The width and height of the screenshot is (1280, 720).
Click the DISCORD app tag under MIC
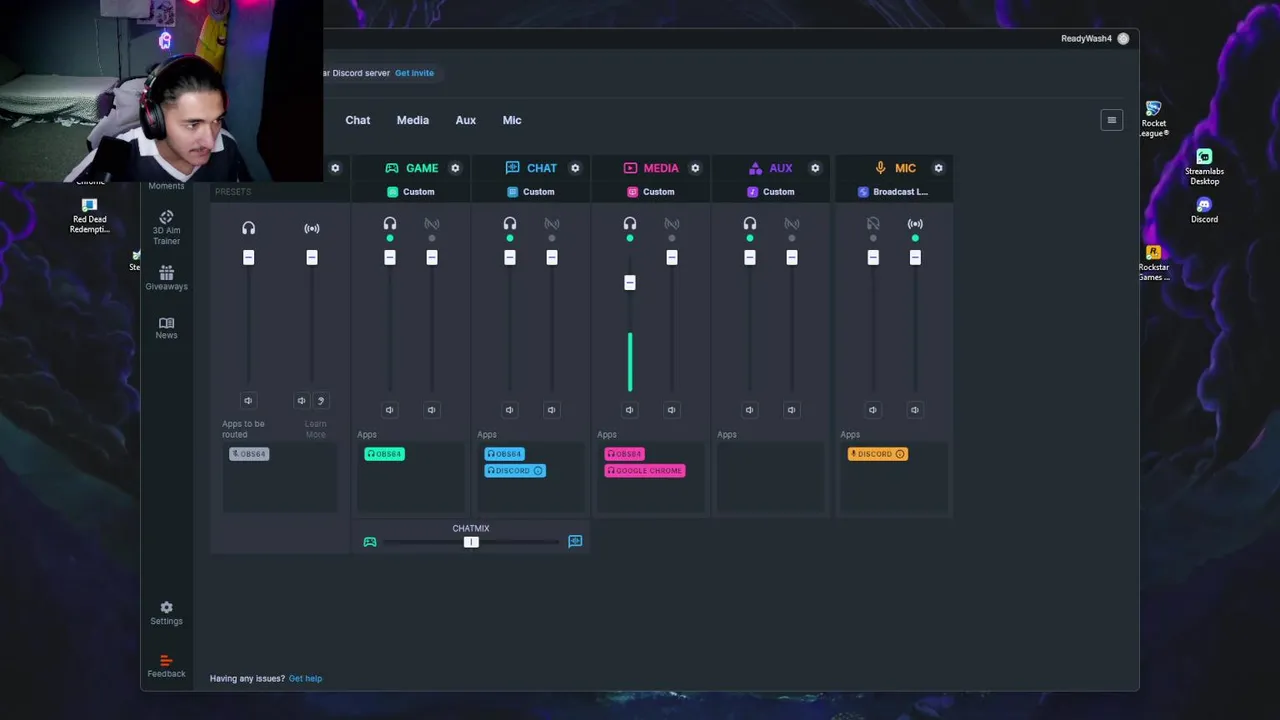tap(878, 454)
